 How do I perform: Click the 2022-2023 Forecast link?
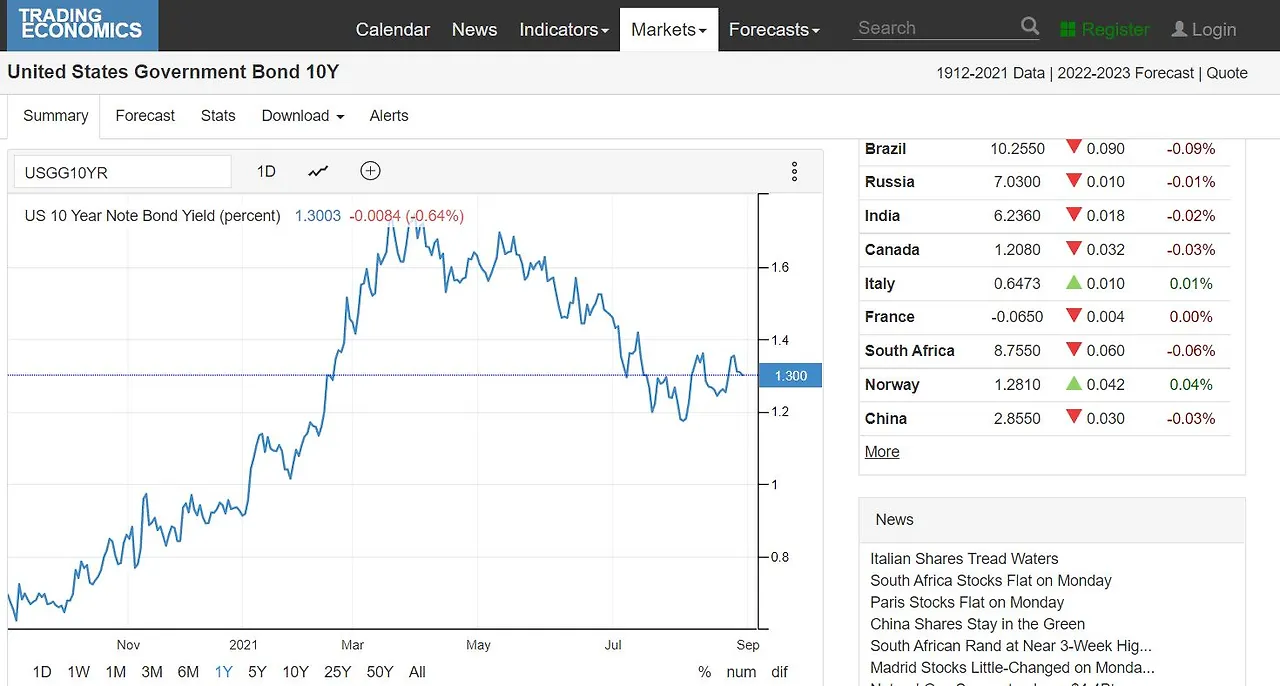coord(1125,73)
